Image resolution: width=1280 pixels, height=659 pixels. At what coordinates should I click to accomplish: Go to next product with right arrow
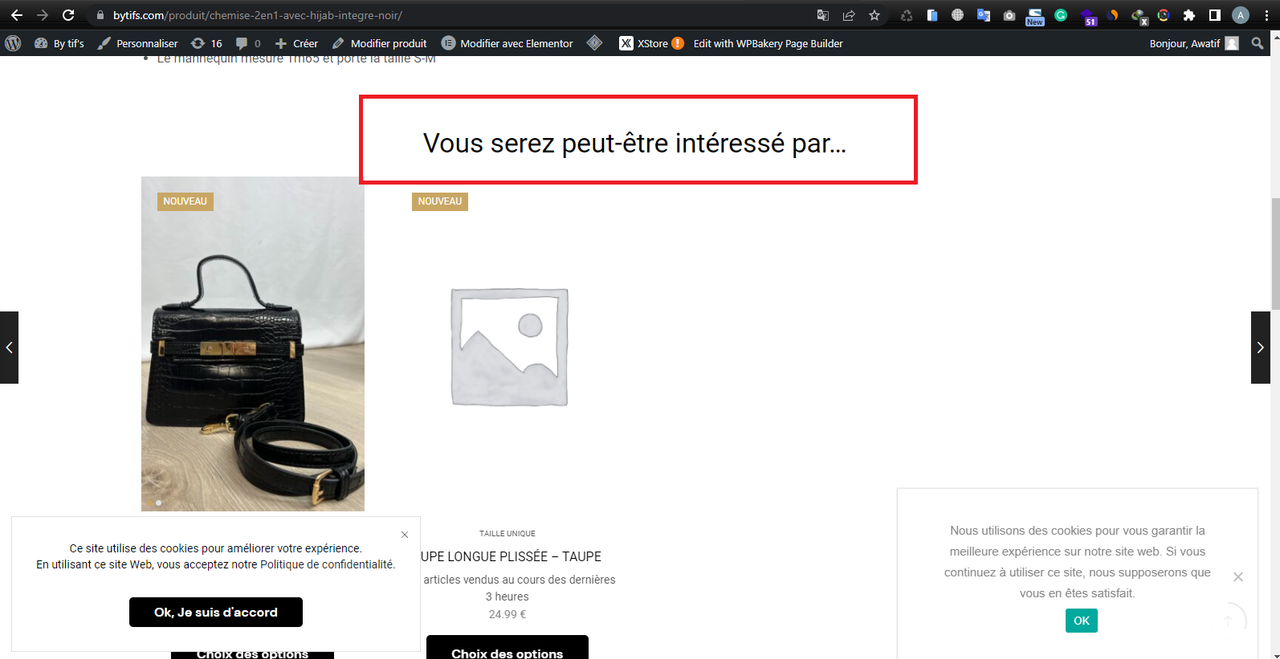[x=1260, y=347]
